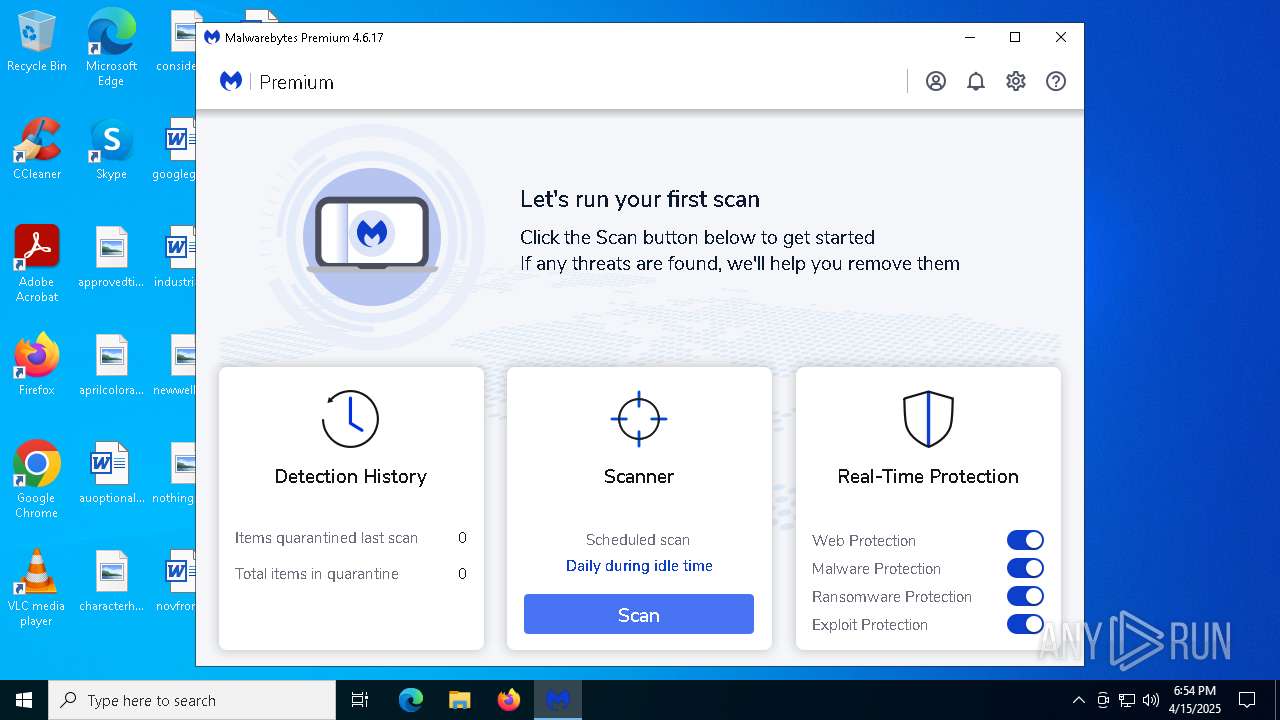The image size is (1280, 720).
Task: Select the approvedti image file on desktop
Action: coord(111,258)
